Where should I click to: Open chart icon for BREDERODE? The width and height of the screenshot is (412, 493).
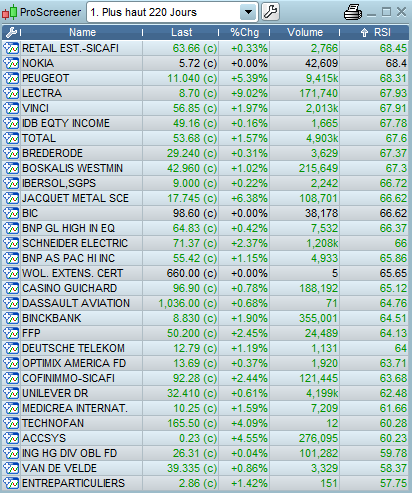point(11,153)
